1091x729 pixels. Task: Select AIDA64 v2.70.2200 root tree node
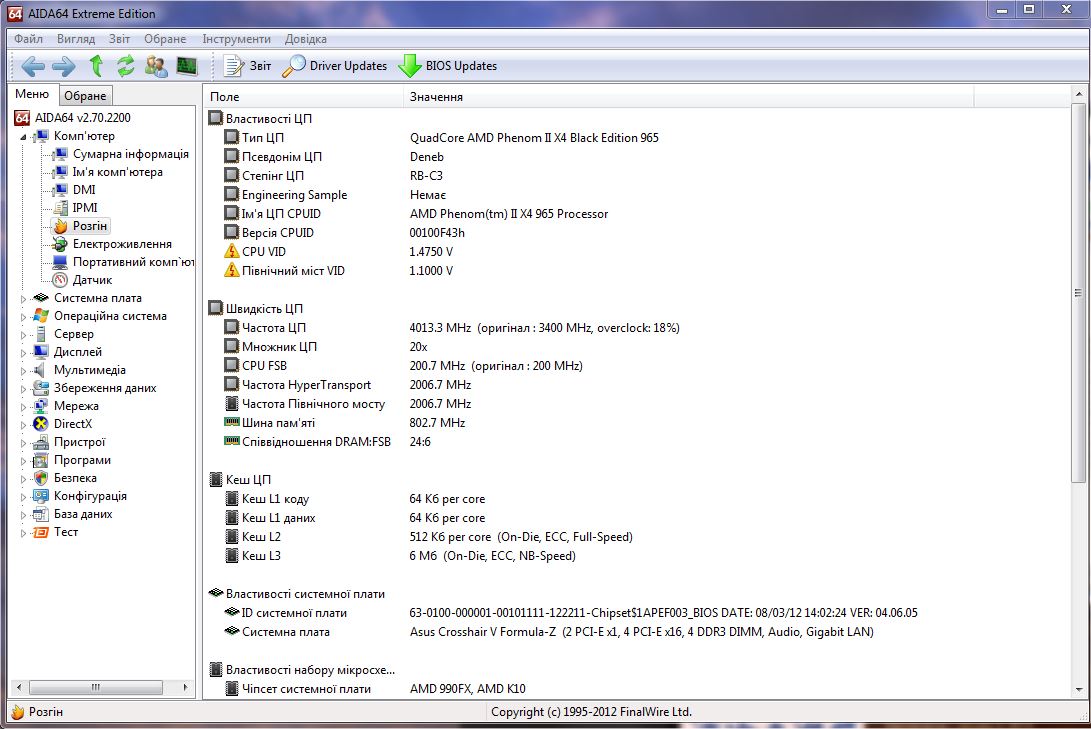click(x=73, y=118)
